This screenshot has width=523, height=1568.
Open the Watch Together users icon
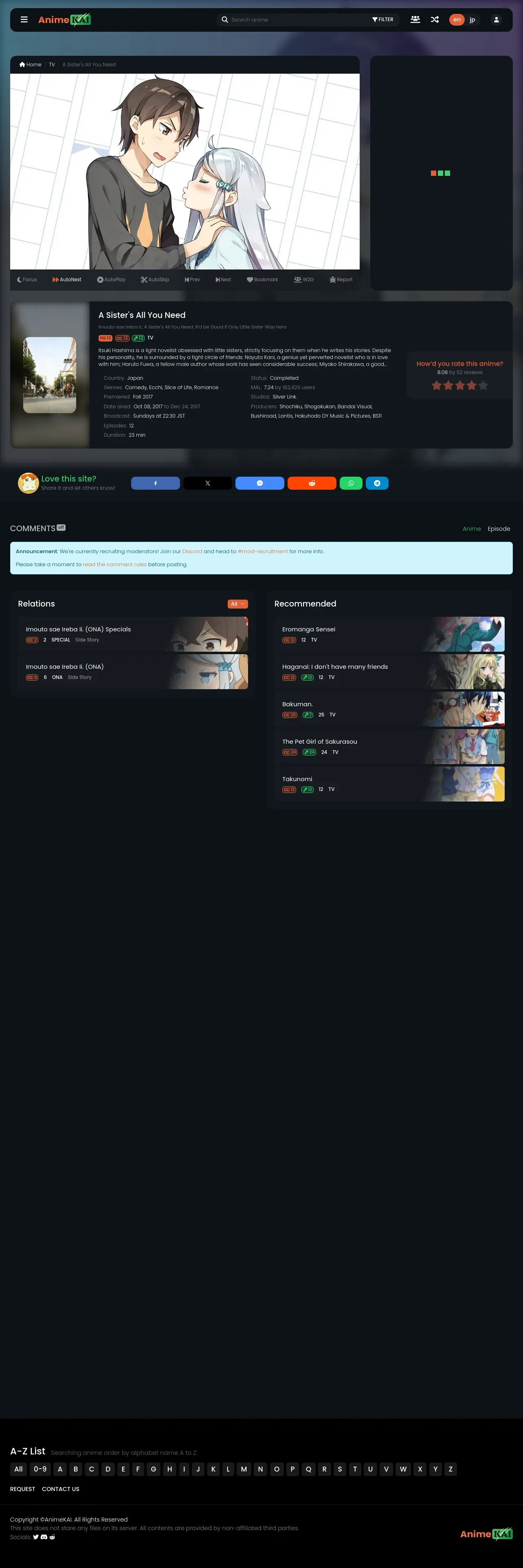pyautogui.click(x=415, y=20)
